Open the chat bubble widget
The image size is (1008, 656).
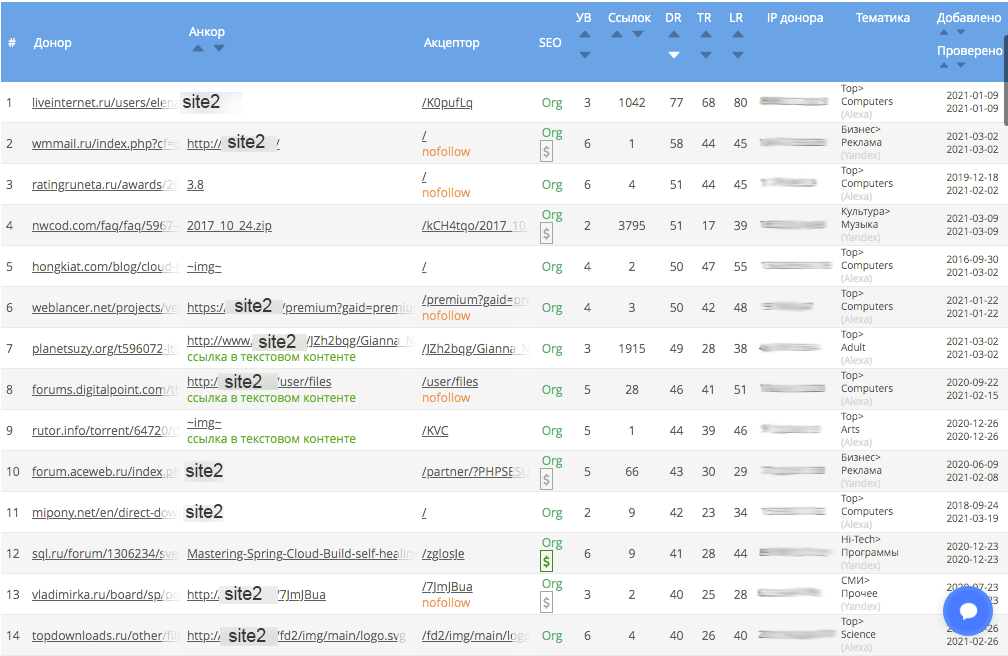click(x=968, y=611)
